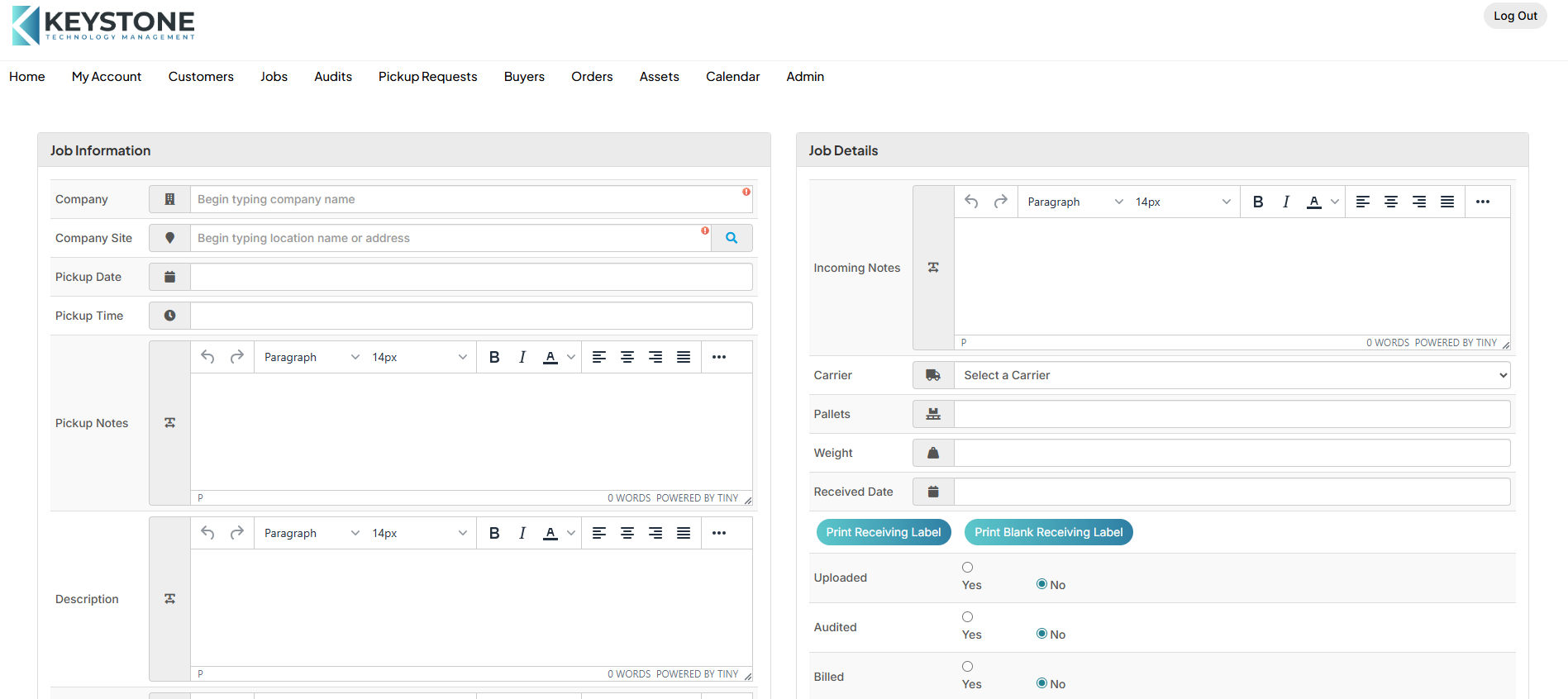Image resolution: width=1568 pixels, height=699 pixels.
Task: Click Italic in the Incoming Notes toolbar
Action: (1286, 202)
